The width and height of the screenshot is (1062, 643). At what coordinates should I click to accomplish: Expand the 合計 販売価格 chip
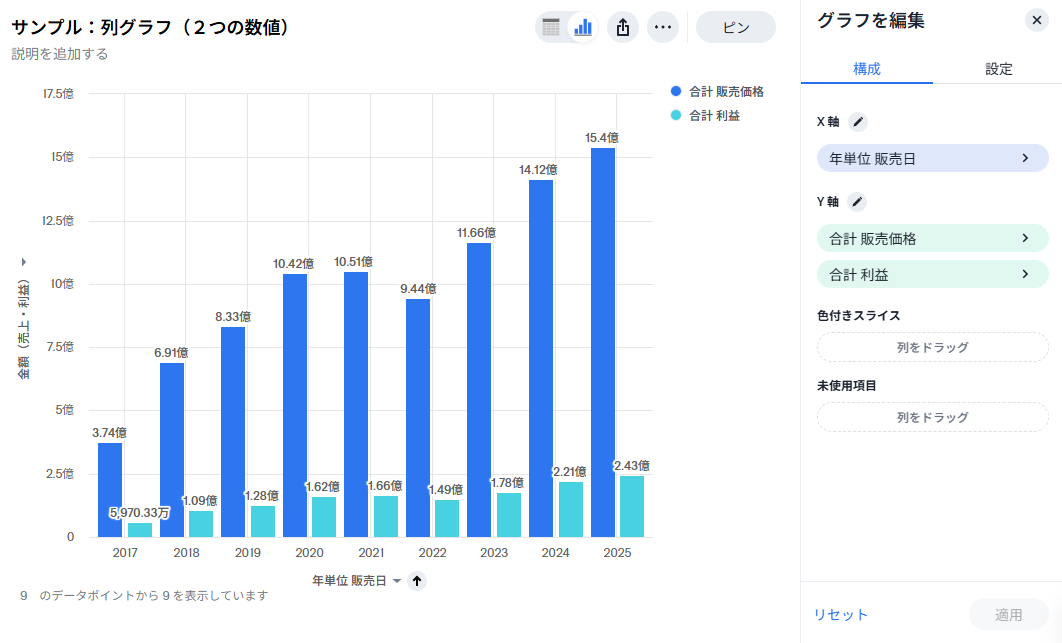coord(932,238)
